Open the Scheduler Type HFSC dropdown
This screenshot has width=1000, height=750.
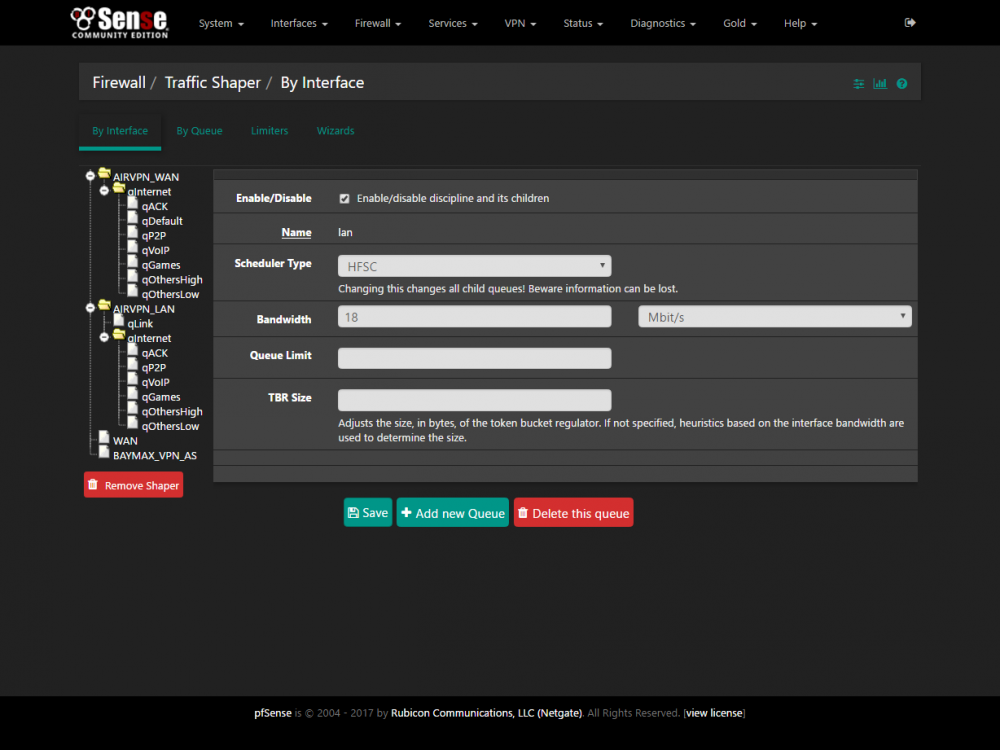click(x=474, y=266)
